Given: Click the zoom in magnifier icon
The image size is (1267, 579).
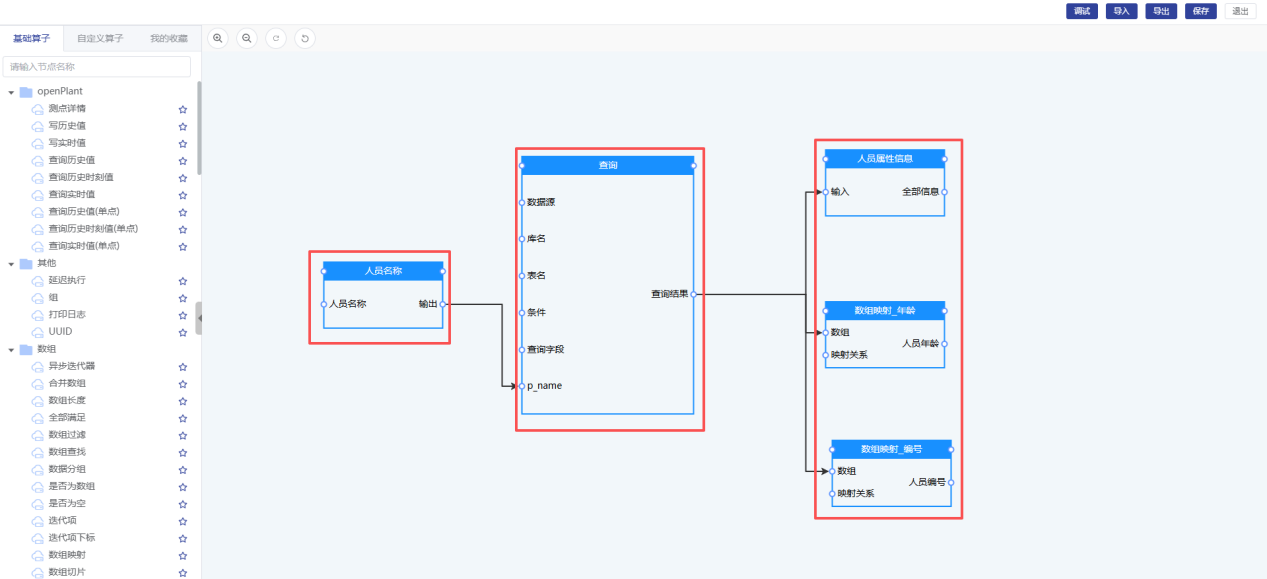Looking at the screenshot, I should coord(218,38).
